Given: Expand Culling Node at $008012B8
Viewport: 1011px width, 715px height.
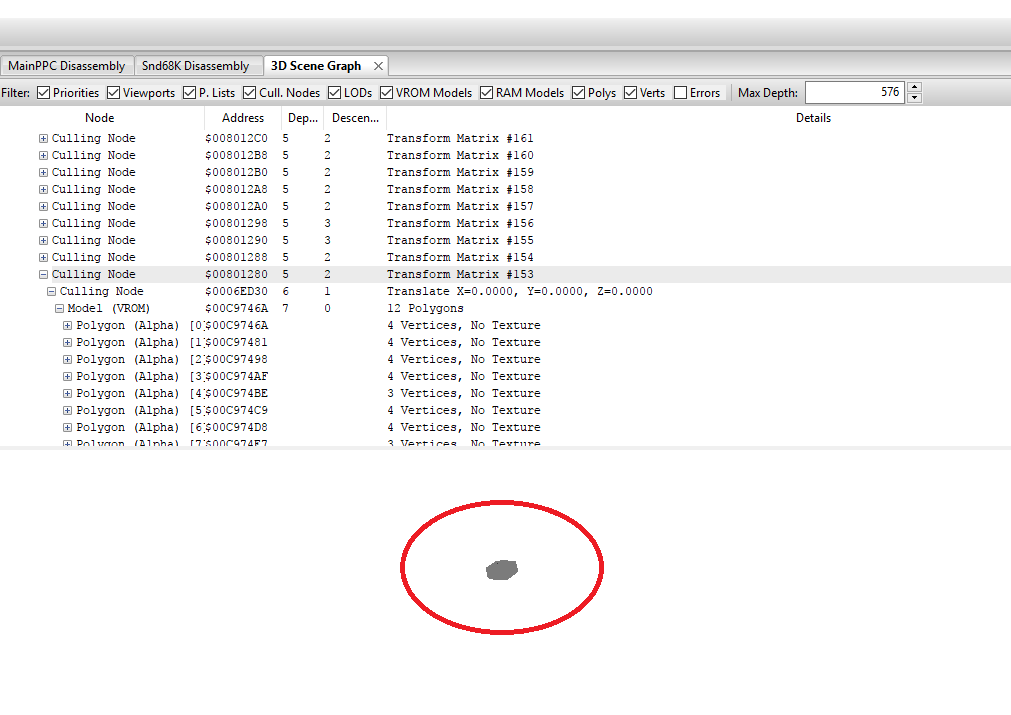Looking at the screenshot, I should [x=43, y=155].
